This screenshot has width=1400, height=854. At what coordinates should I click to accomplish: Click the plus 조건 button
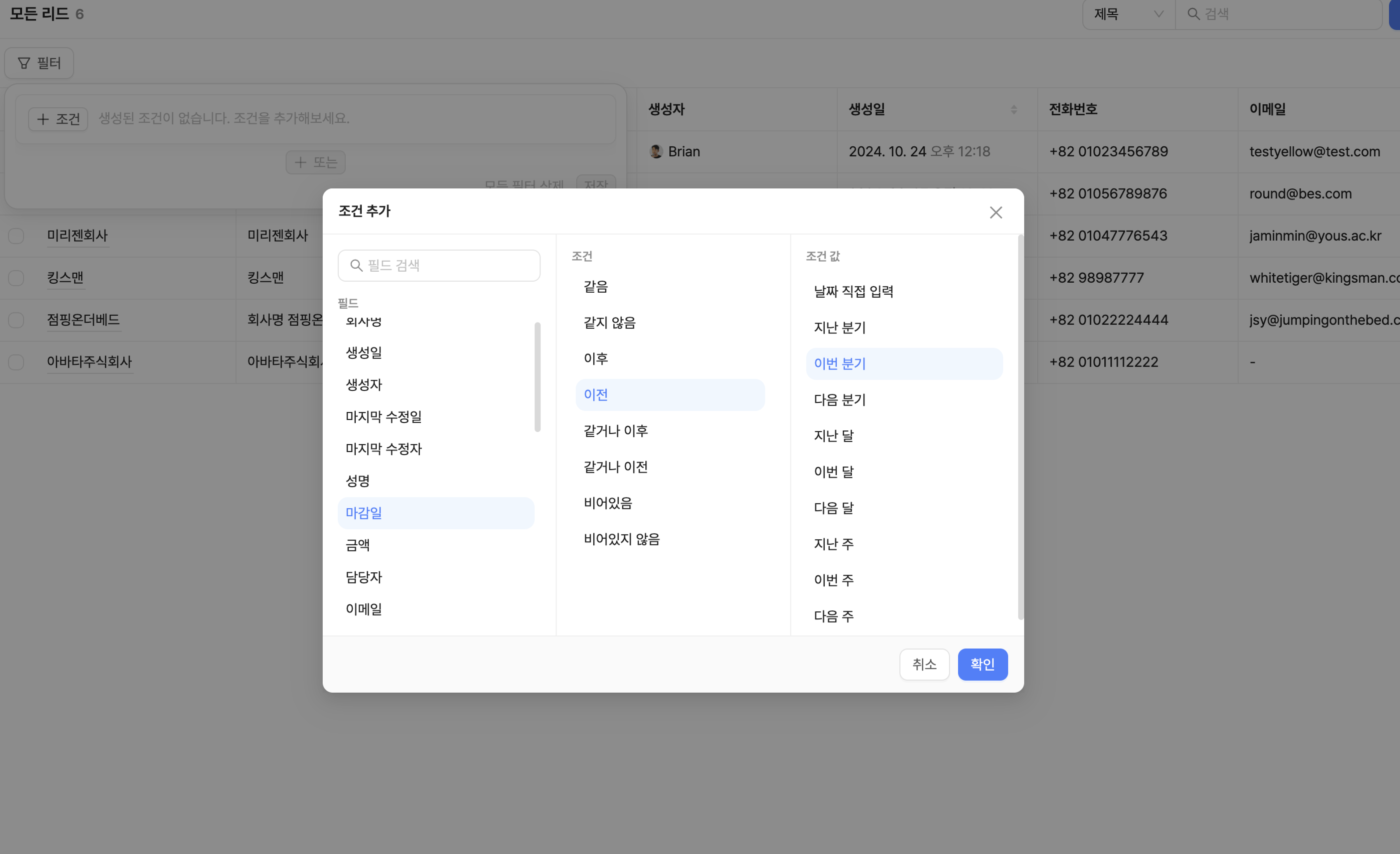58,119
